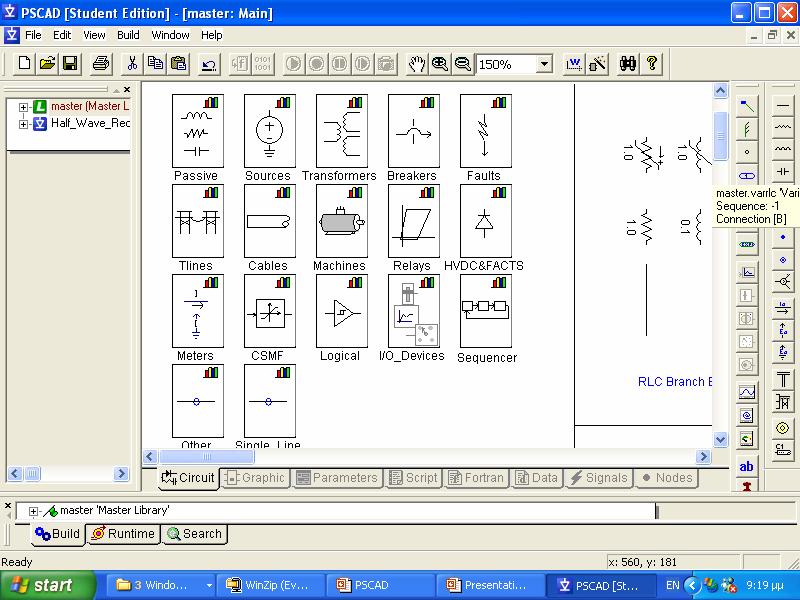Select the Pan hand tool
The height and width of the screenshot is (600, 800).
click(417, 64)
